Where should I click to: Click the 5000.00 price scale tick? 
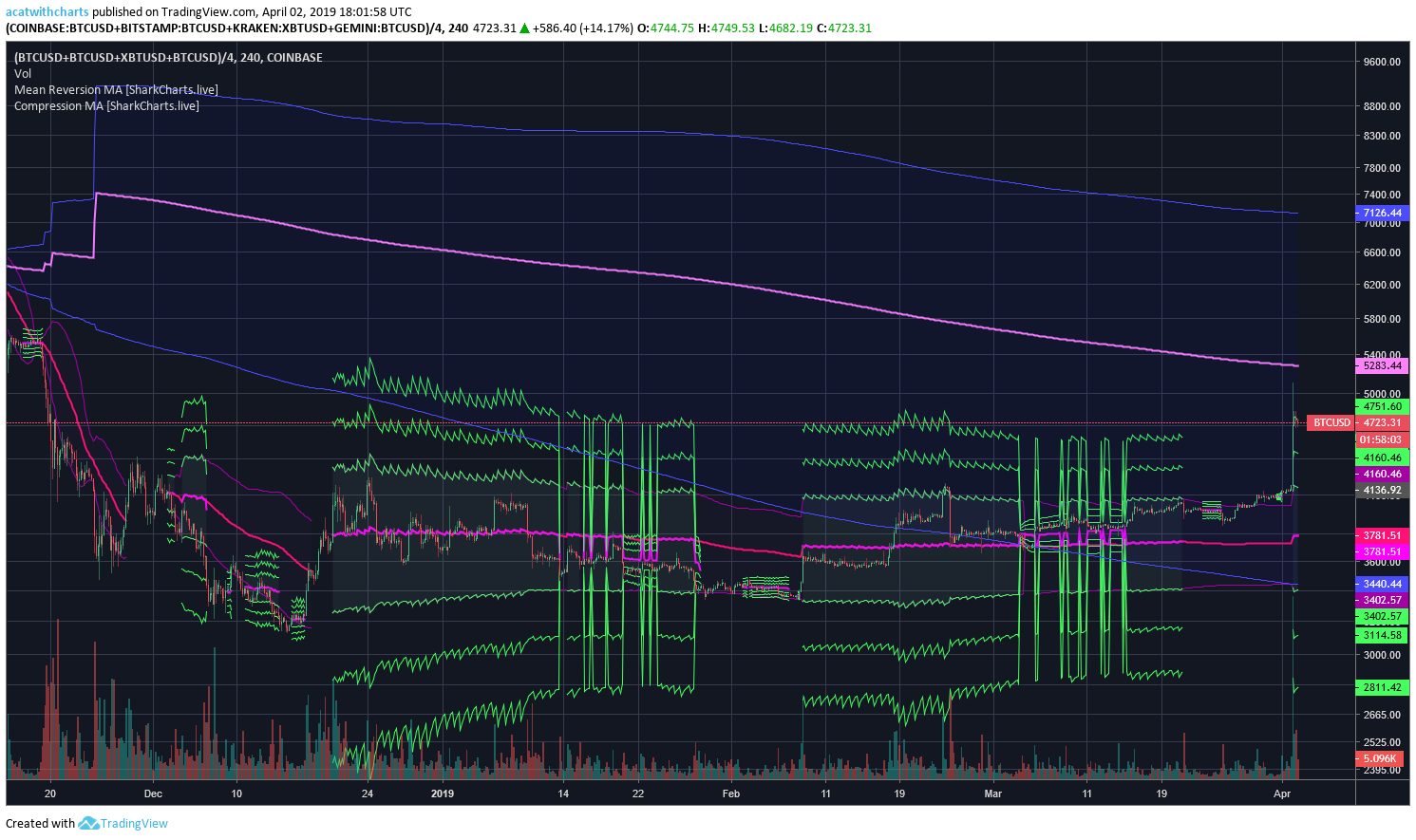pyautogui.click(x=1382, y=394)
